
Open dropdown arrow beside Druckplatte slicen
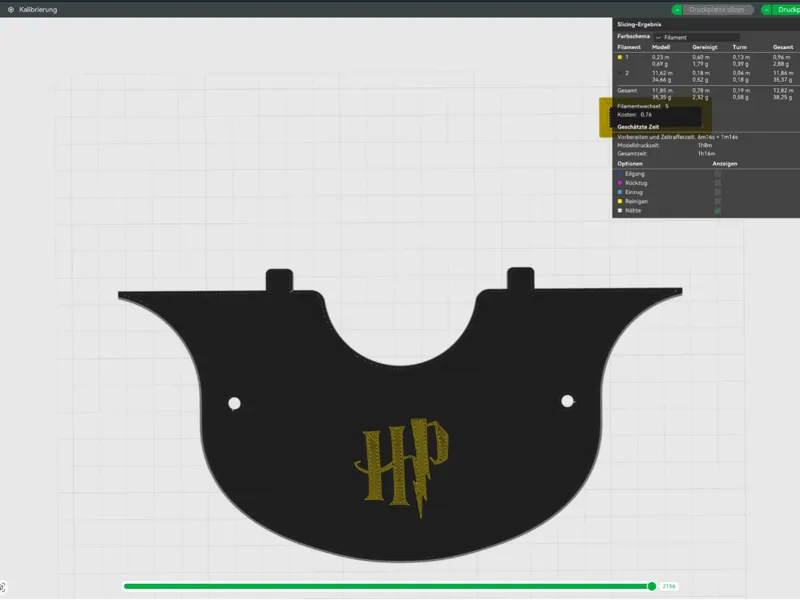tap(677, 10)
